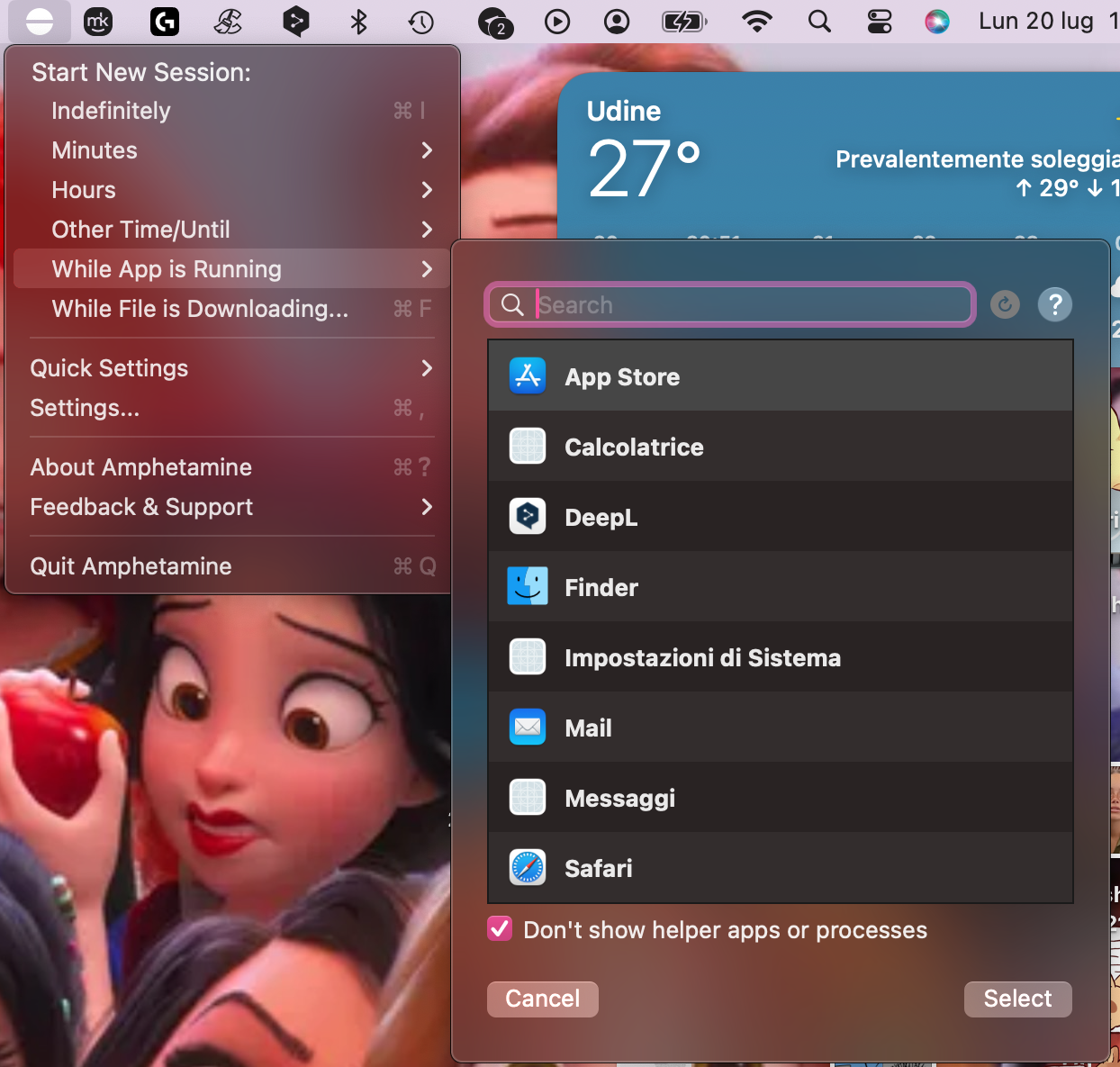Click the Mail envelope icon in list
The height and width of the screenshot is (1067, 1120).
[528, 728]
